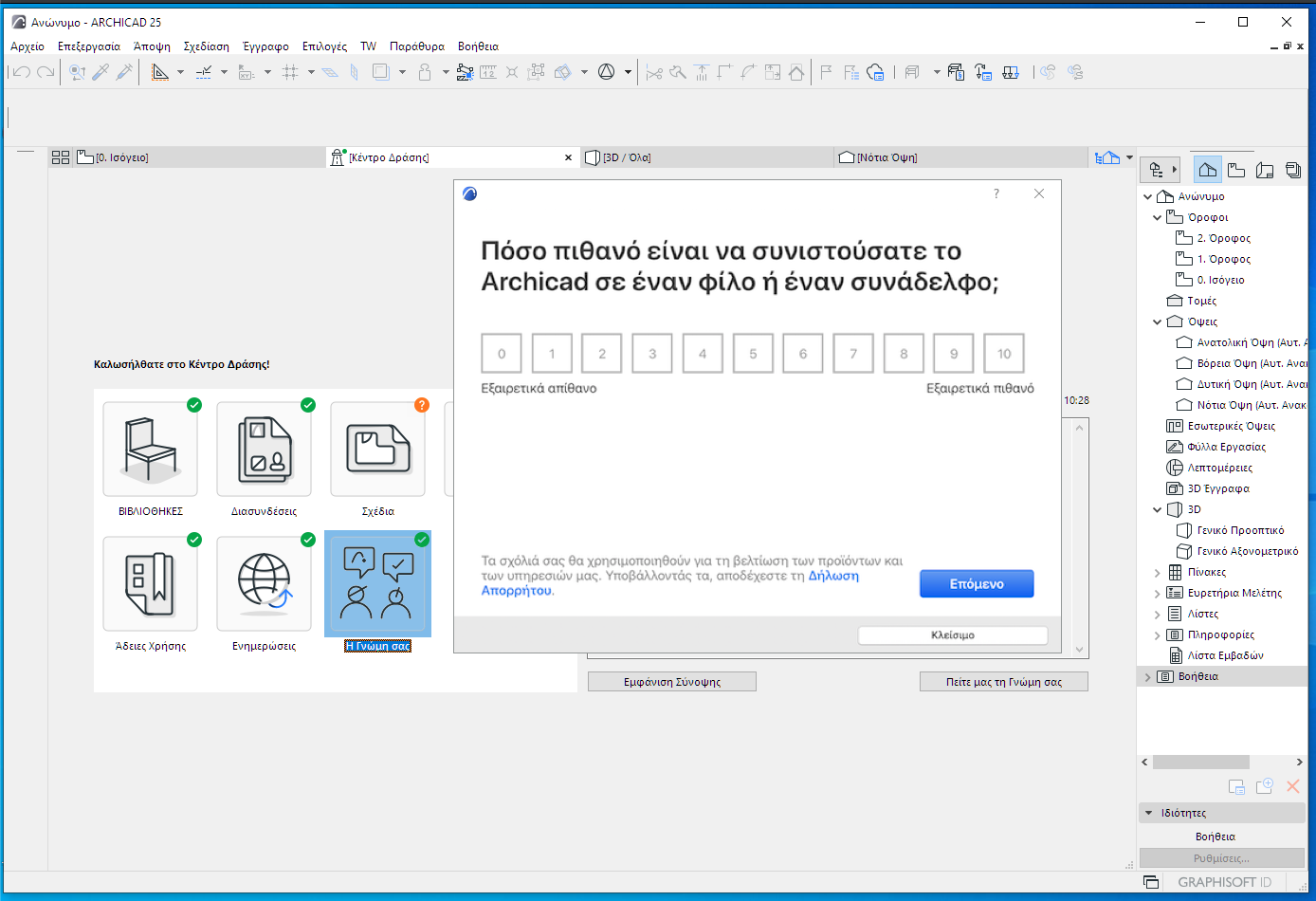This screenshot has width=1316, height=901.
Task: Choose score 0 on the survey scale
Action: (x=502, y=354)
